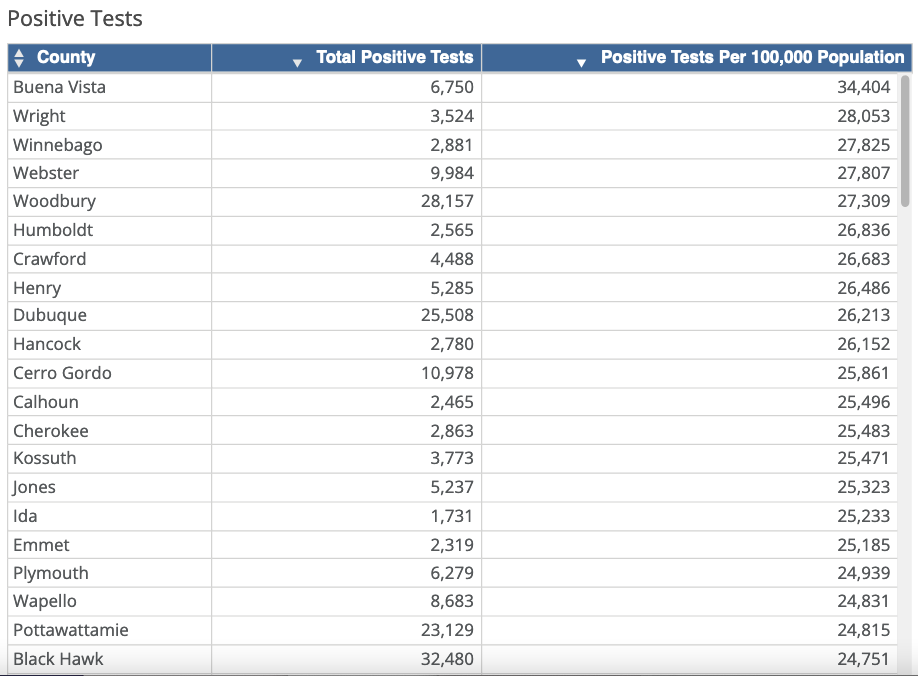Click Wapello's 24,831 per-100,000 value
The width and height of the screenshot is (918, 676).
coord(863,601)
